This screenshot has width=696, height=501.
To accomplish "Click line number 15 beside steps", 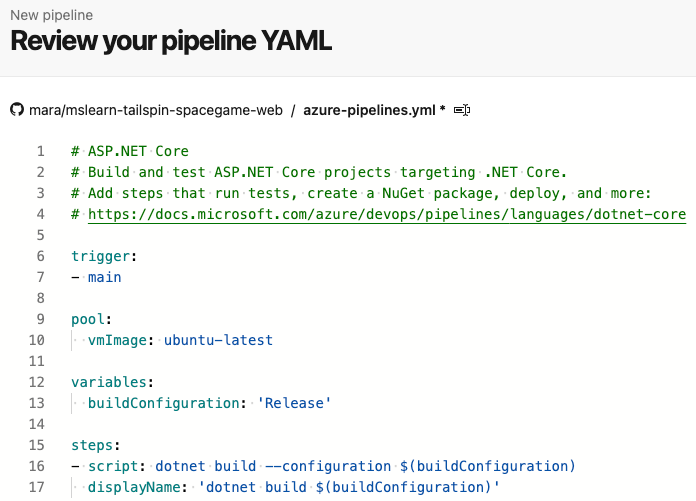I will coord(37,445).
